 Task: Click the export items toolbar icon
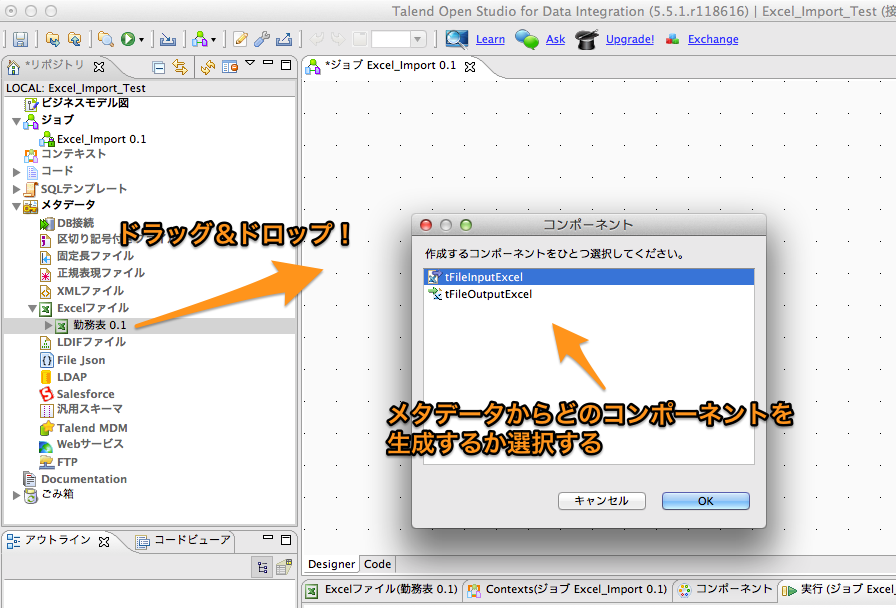[x=283, y=39]
